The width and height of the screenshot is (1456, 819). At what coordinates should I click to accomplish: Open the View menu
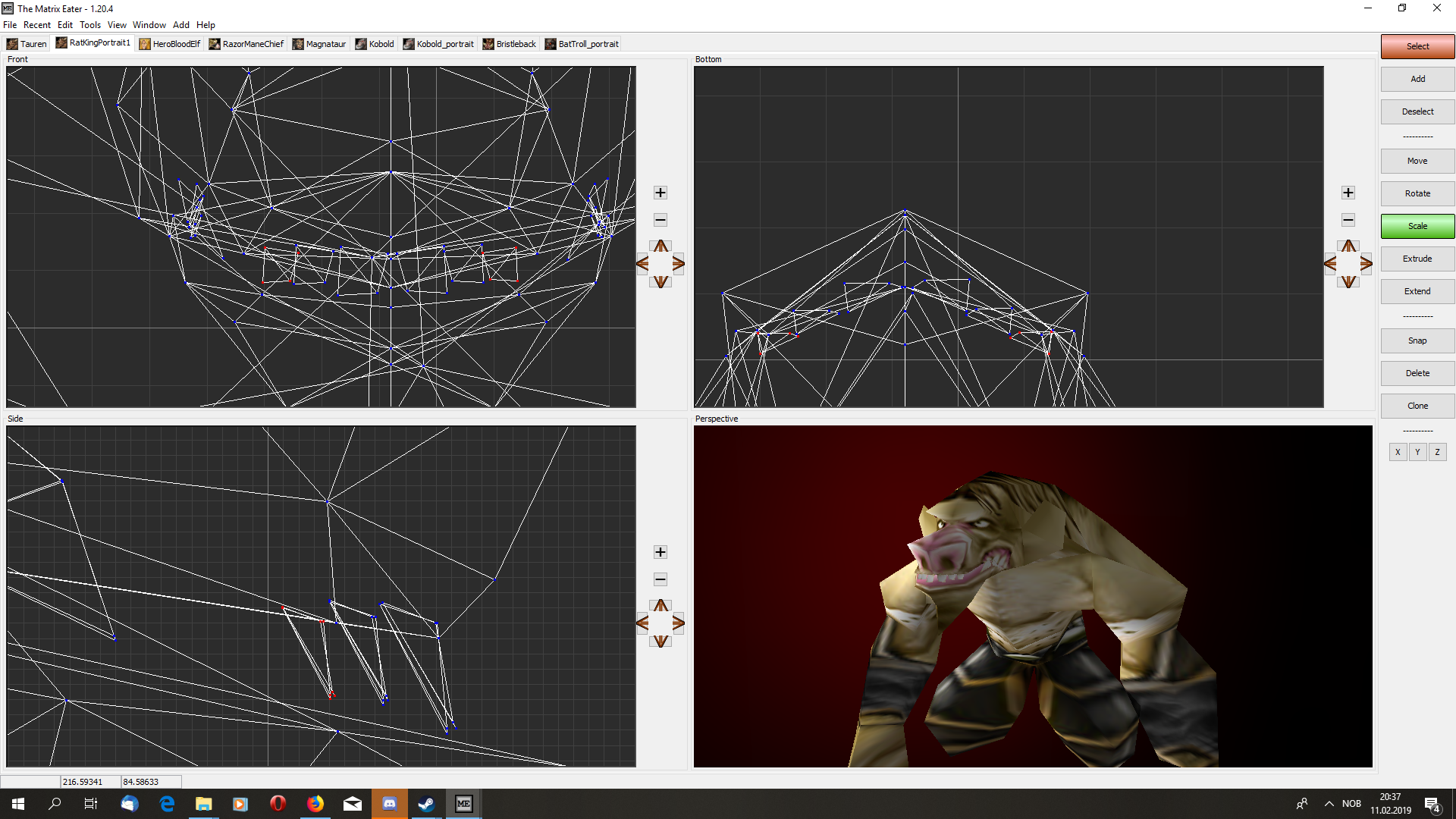[x=117, y=25]
